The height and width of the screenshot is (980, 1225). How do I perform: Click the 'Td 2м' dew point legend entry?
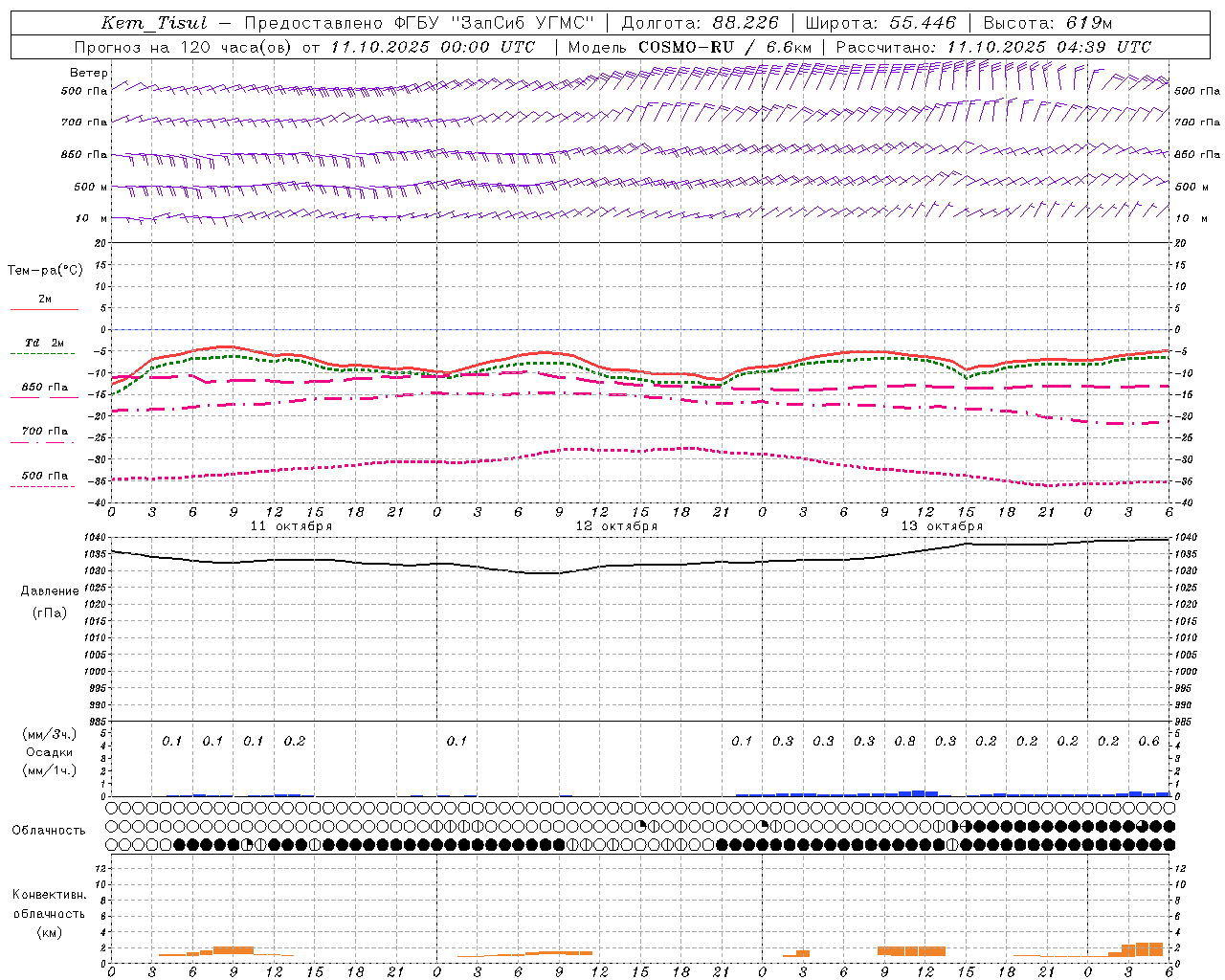coord(45,343)
